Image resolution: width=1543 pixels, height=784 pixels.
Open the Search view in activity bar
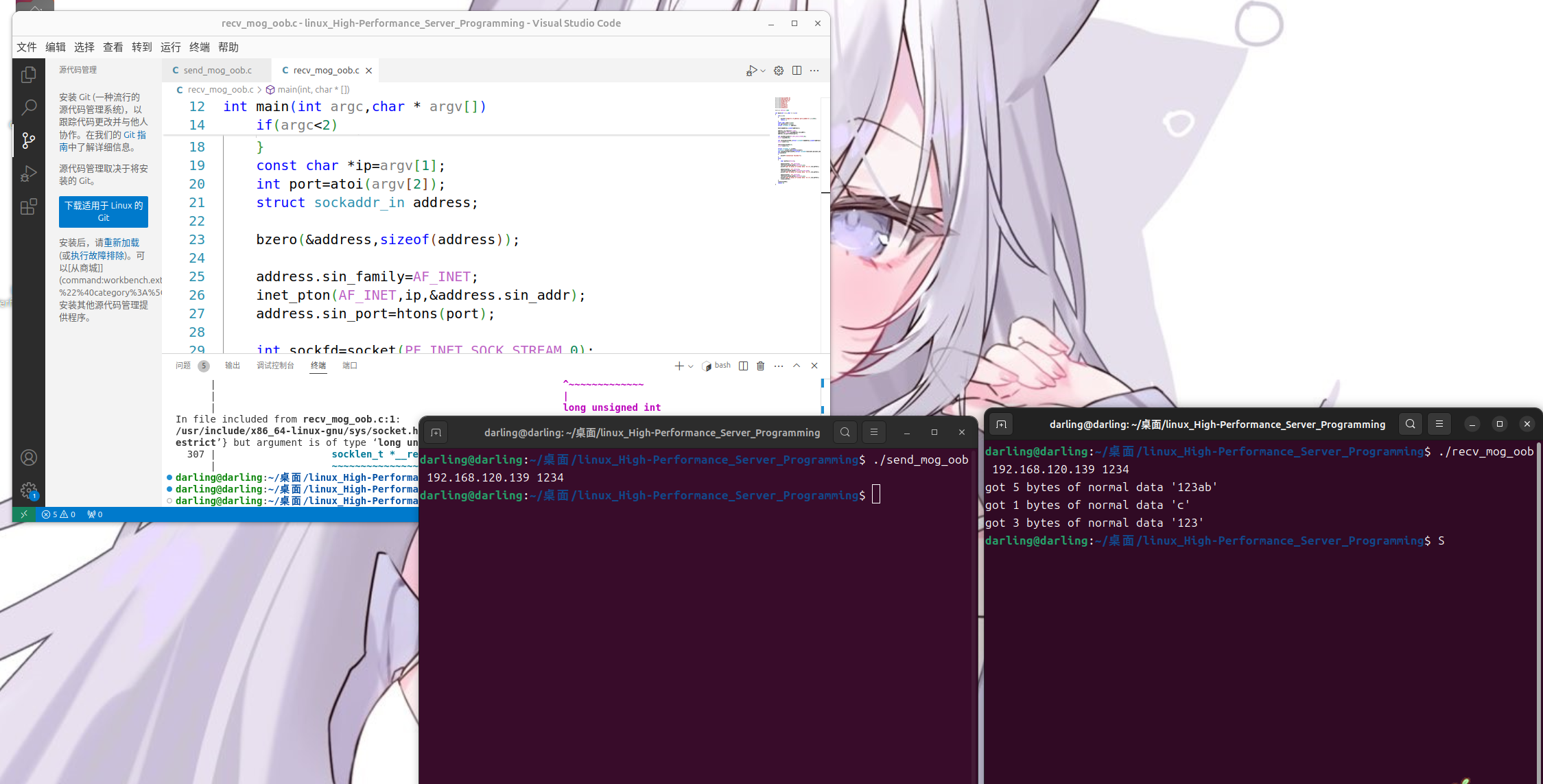tap(28, 107)
